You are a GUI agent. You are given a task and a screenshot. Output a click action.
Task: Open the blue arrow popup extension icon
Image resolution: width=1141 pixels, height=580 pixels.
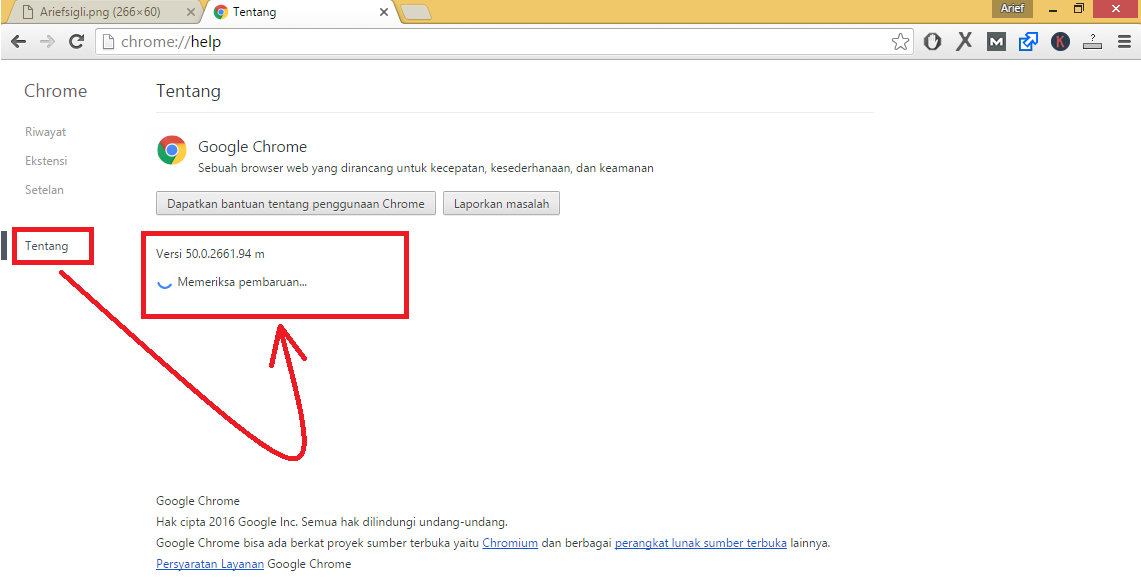coord(1028,42)
